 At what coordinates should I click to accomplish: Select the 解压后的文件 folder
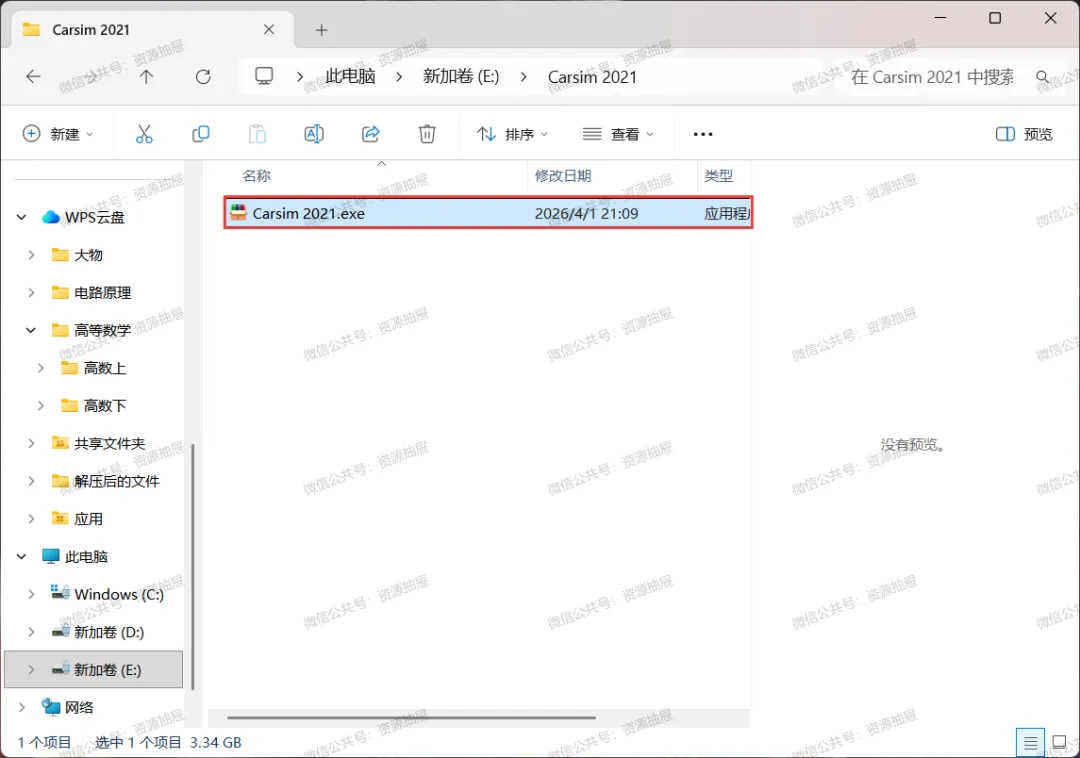click(116, 481)
